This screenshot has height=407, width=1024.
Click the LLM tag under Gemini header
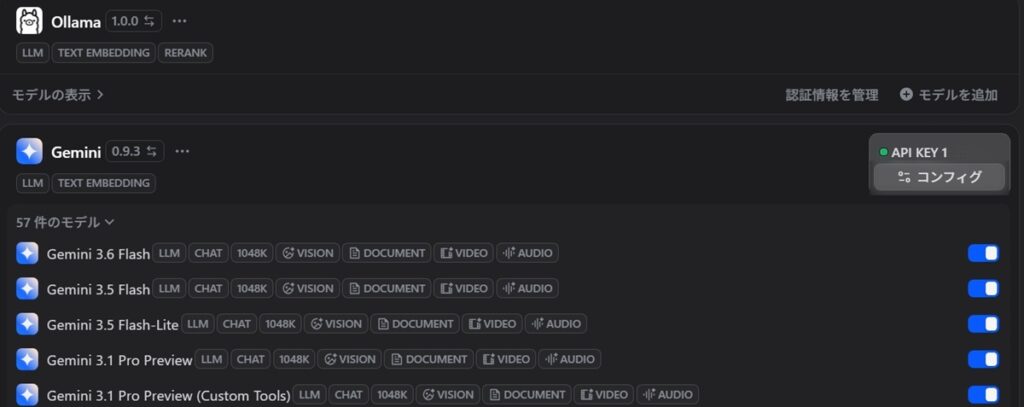[33, 184]
